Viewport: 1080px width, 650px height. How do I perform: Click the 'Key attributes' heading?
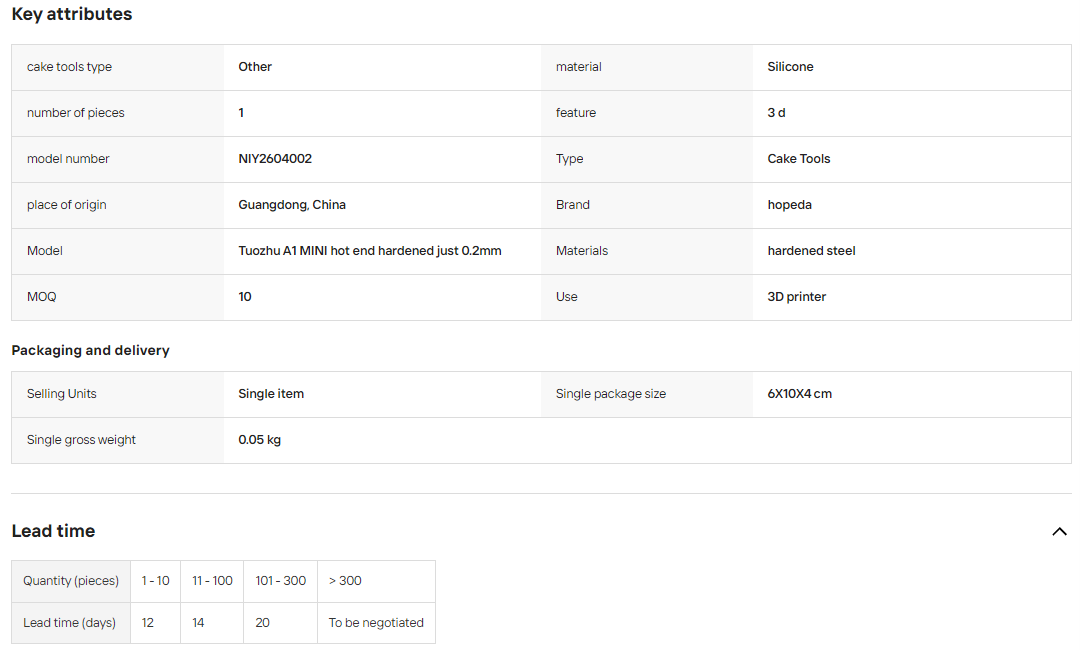[72, 14]
